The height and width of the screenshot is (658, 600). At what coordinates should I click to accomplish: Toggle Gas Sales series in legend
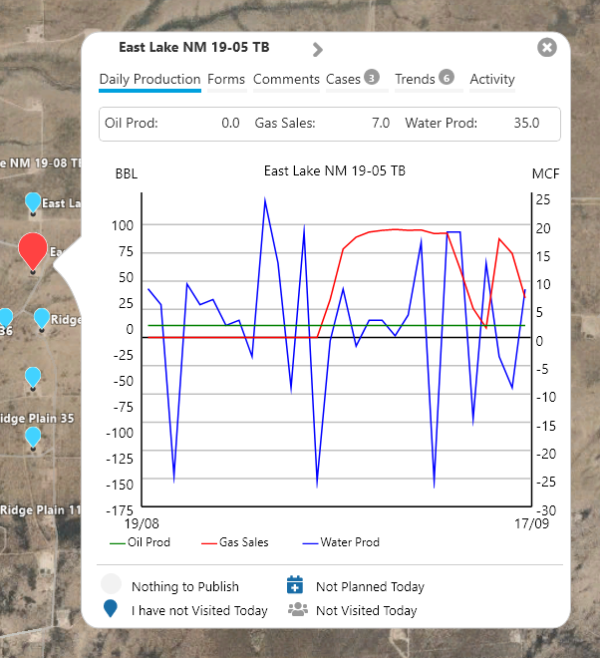click(x=235, y=542)
